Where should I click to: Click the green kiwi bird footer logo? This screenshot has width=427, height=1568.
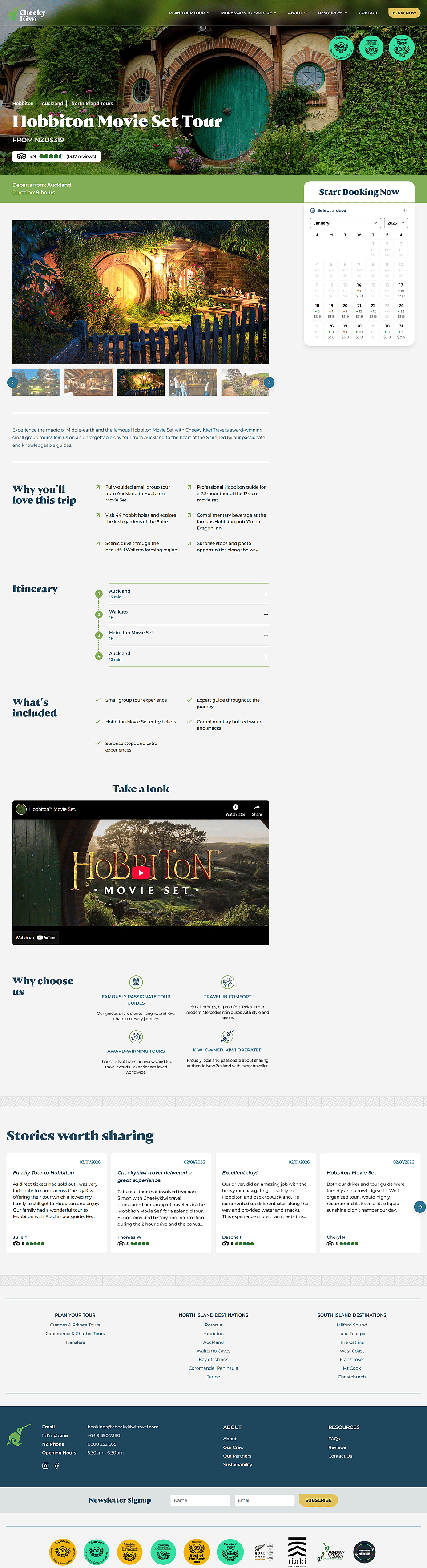(x=20, y=1434)
